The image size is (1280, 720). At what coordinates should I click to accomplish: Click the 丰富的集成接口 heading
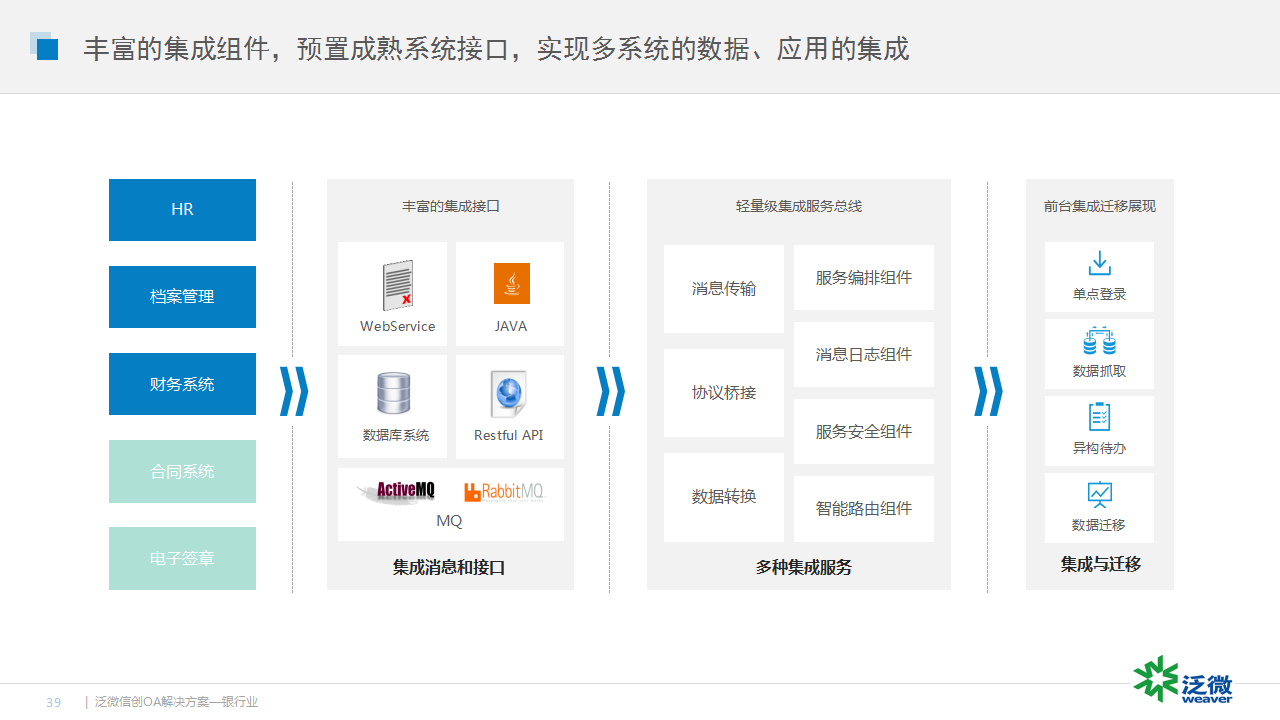[x=451, y=206]
